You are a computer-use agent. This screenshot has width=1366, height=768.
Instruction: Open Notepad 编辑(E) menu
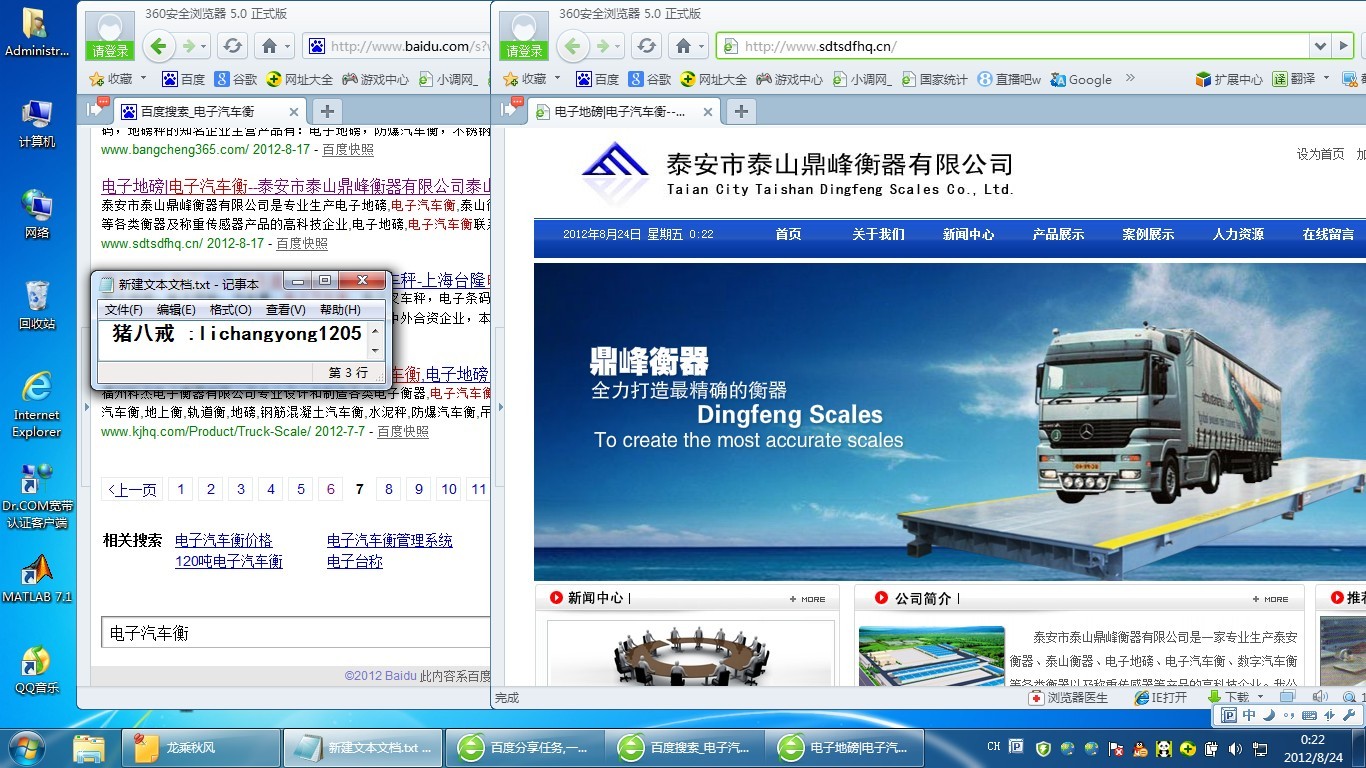click(x=176, y=310)
